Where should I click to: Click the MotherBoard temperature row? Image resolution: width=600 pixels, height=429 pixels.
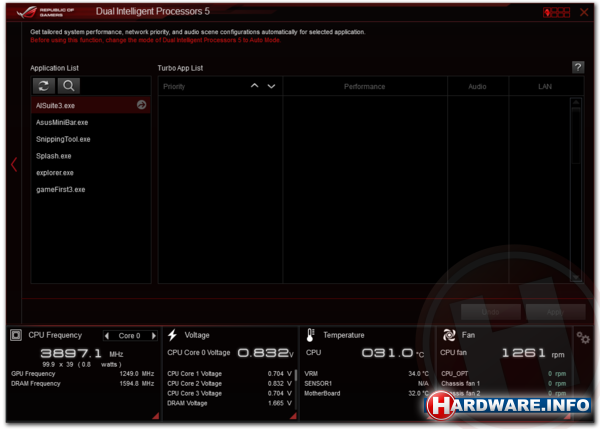tap(367, 393)
